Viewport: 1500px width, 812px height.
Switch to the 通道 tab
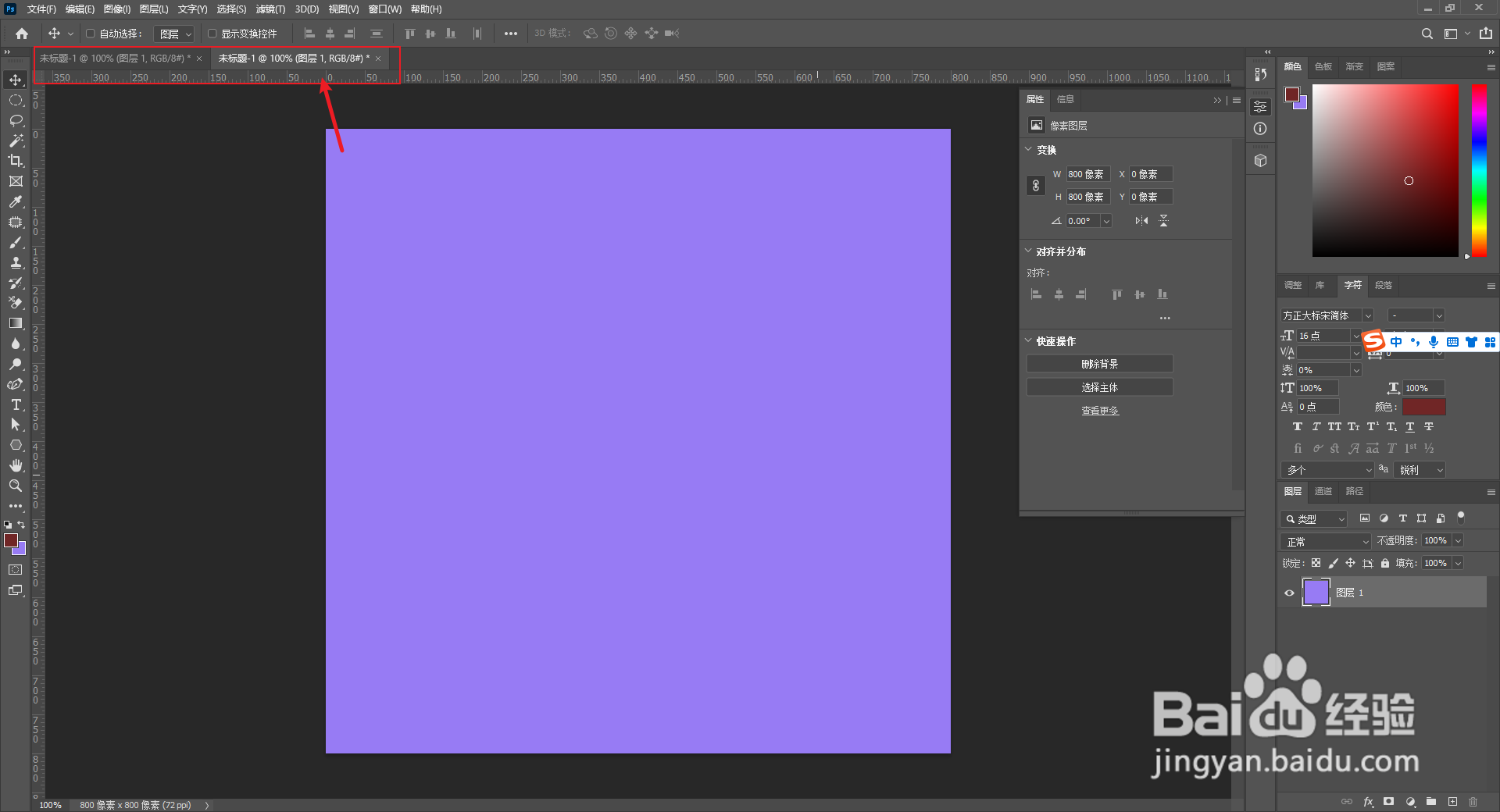point(1323,491)
